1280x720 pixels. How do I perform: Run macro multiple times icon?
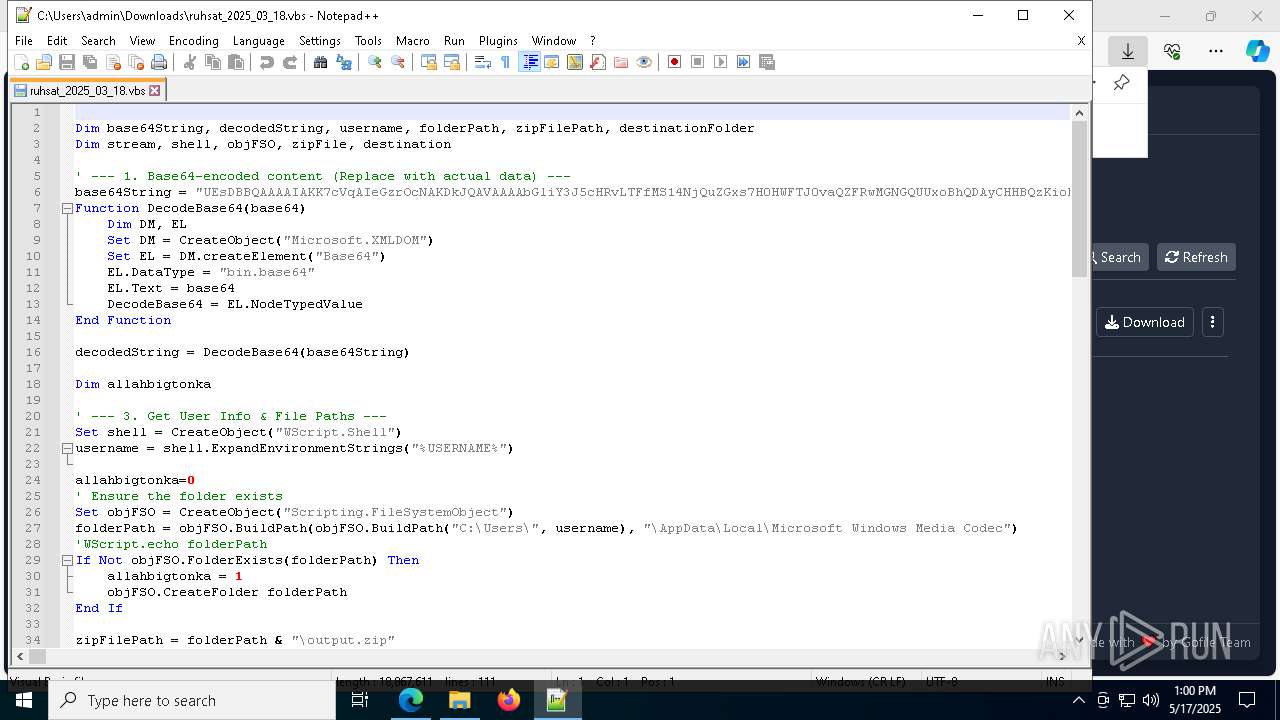(744, 62)
